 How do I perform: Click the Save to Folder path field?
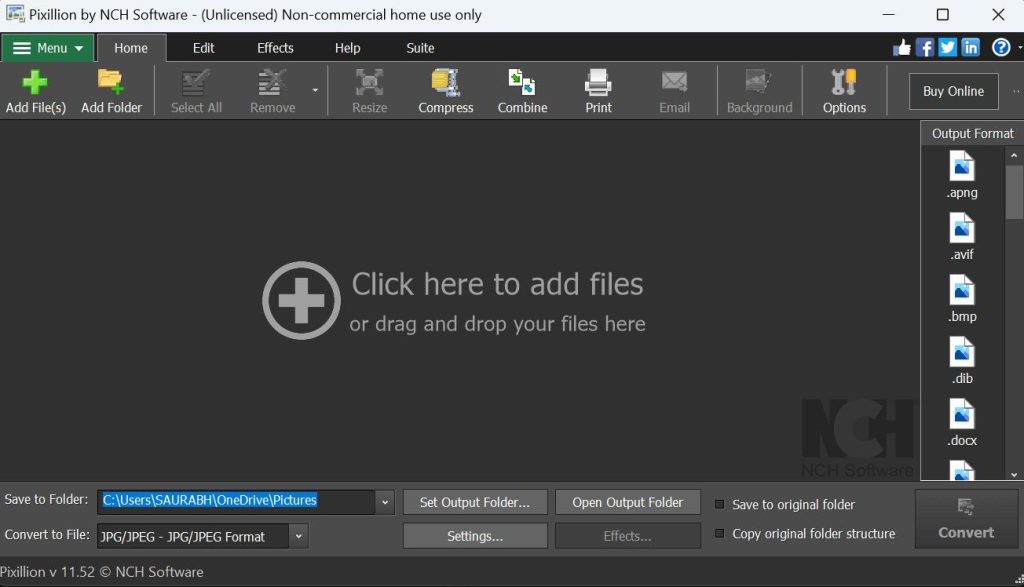click(x=236, y=502)
